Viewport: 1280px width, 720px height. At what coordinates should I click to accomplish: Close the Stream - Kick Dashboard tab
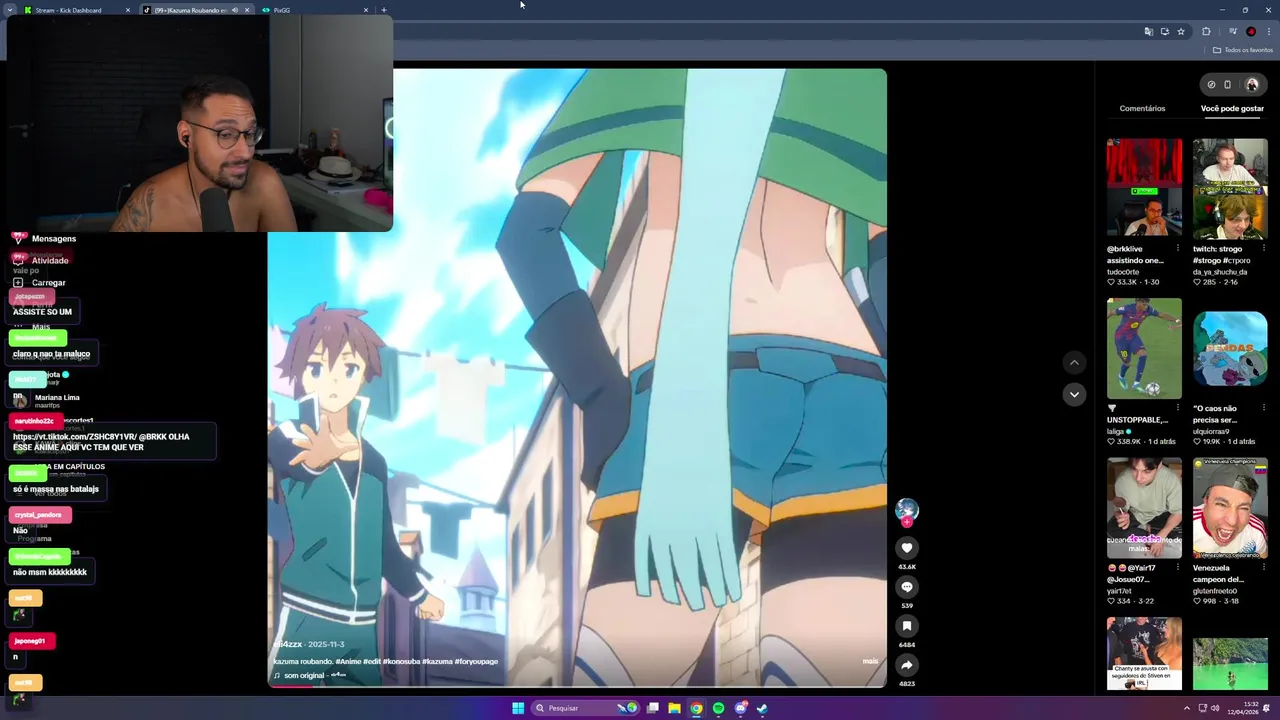pos(128,10)
